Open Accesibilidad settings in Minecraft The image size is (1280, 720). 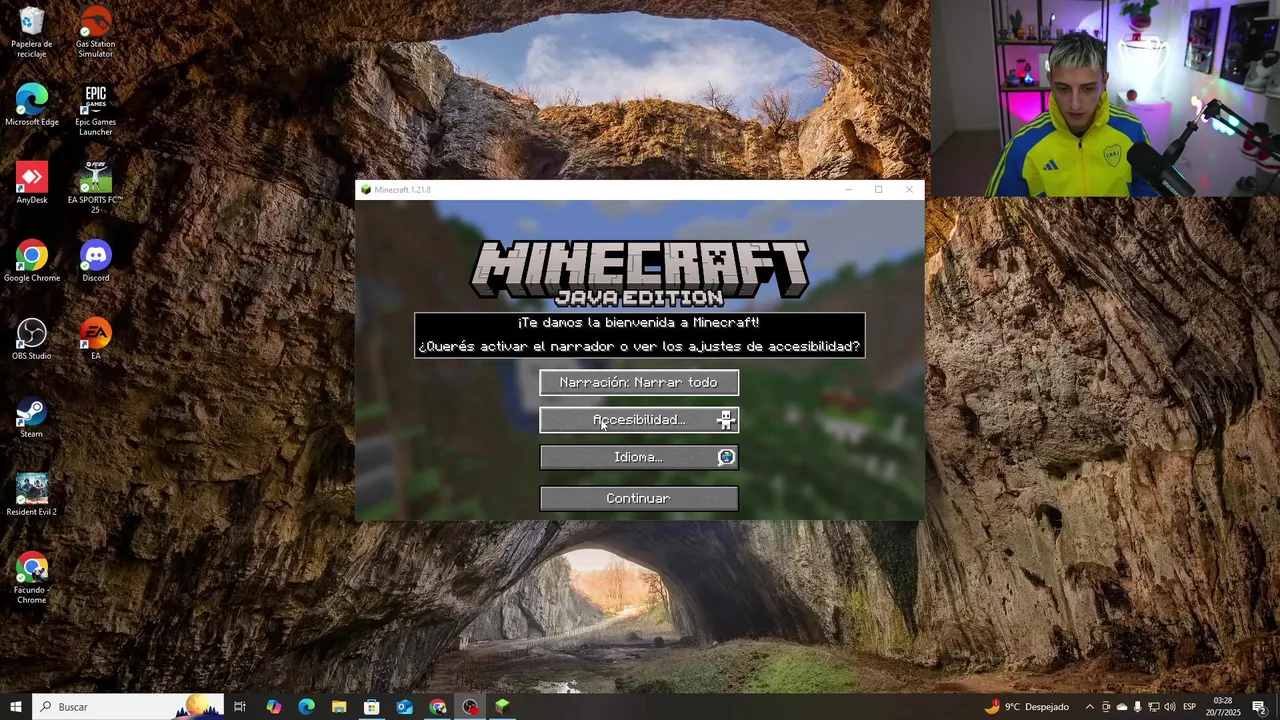tap(639, 420)
